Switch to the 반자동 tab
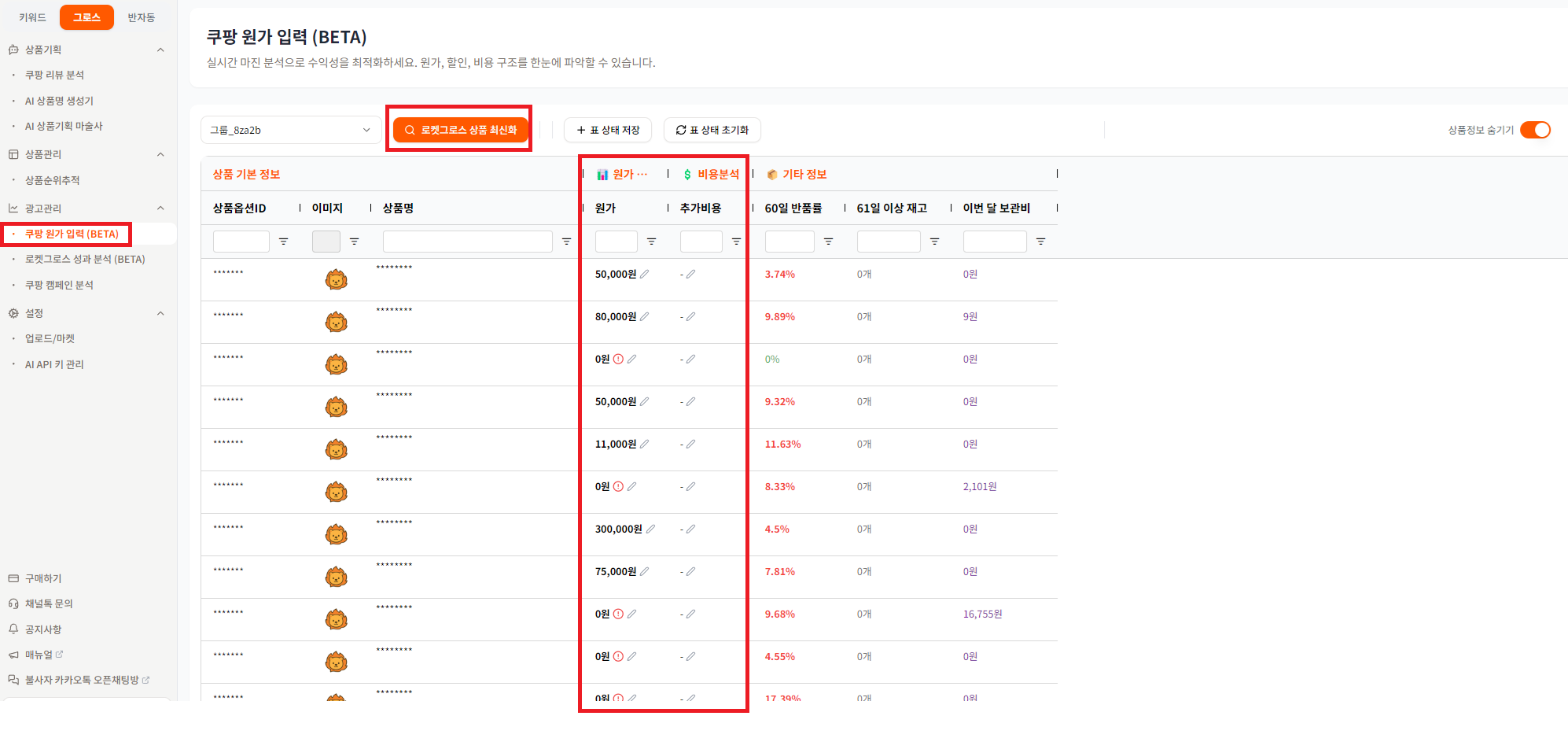Image resolution: width=1568 pixels, height=738 pixels. pyautogui.click(x=142, y=17)
